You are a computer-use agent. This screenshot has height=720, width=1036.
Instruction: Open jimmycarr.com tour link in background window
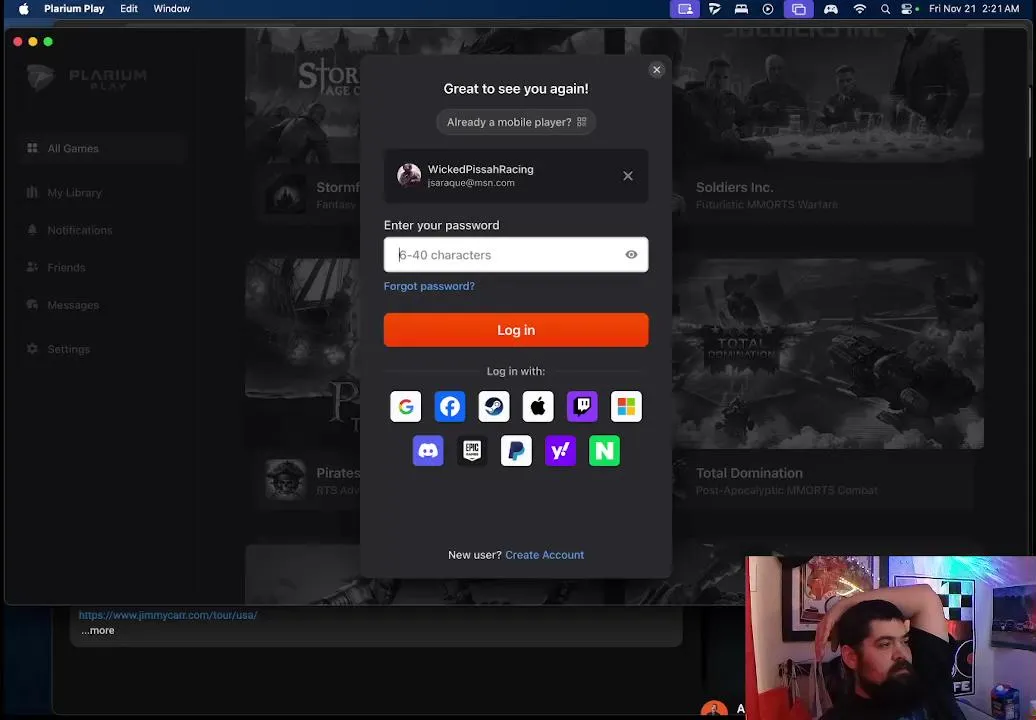[x=168, y=615]
